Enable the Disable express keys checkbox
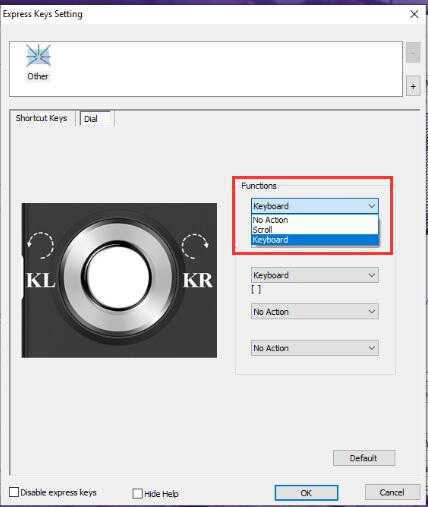428x507 pixels. point(14,492)
